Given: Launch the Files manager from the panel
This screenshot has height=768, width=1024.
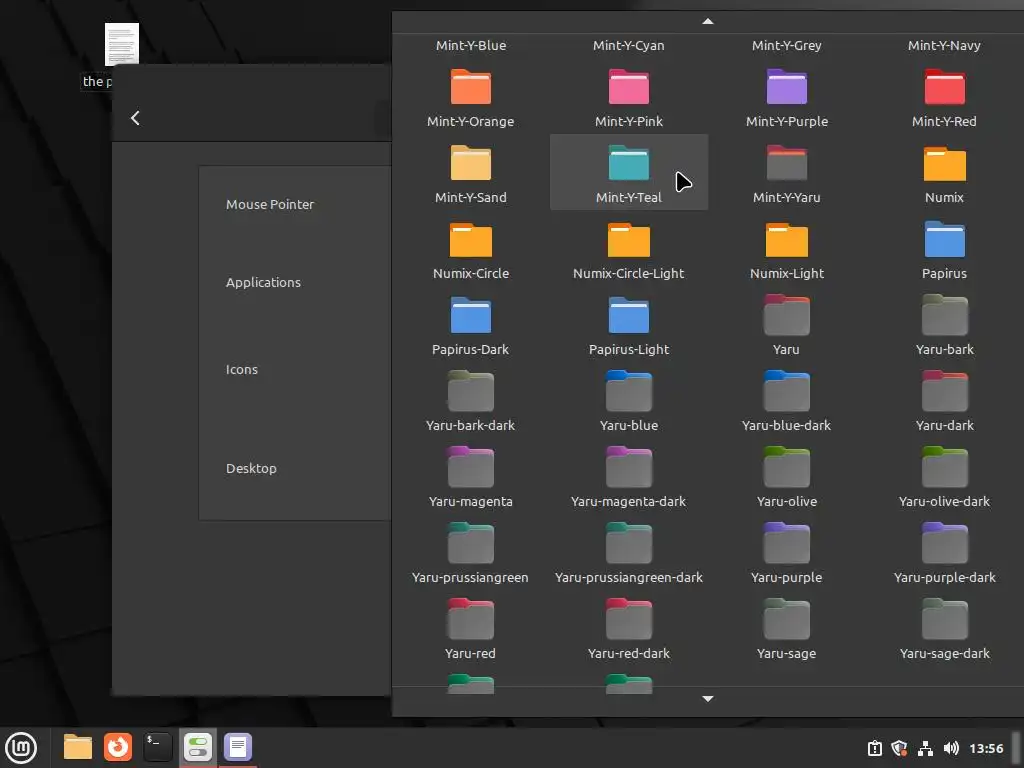Looking at the screenshot, I should [x=78, y=747].
